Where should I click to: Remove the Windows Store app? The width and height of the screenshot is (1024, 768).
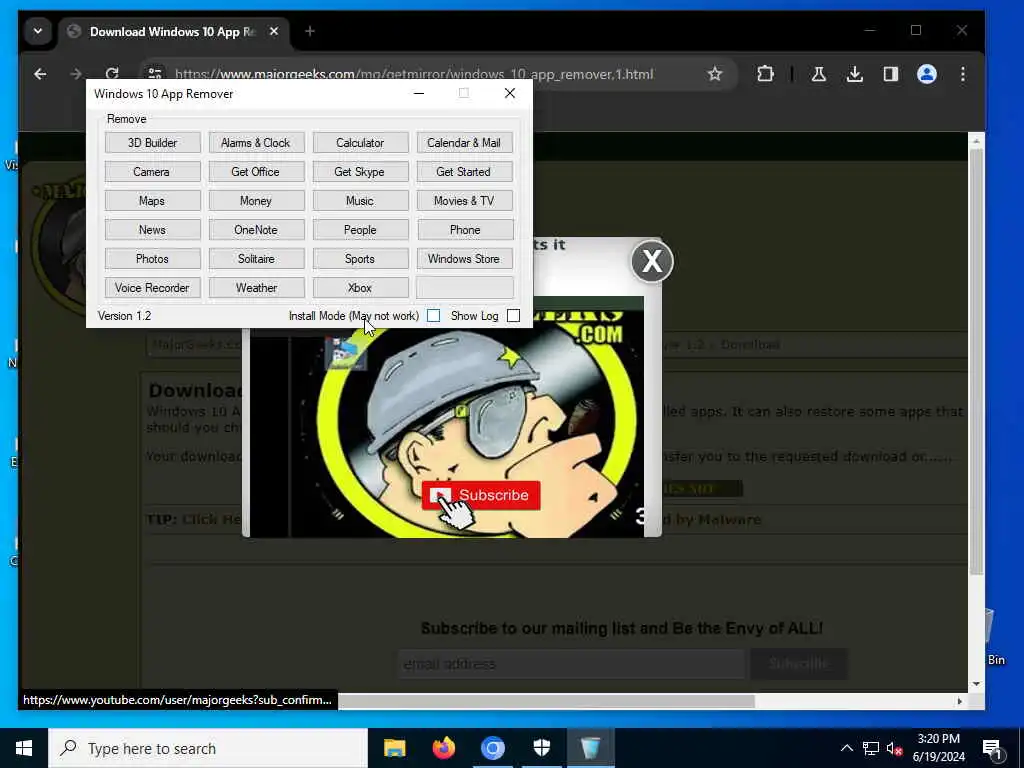(x=464, y=259)
